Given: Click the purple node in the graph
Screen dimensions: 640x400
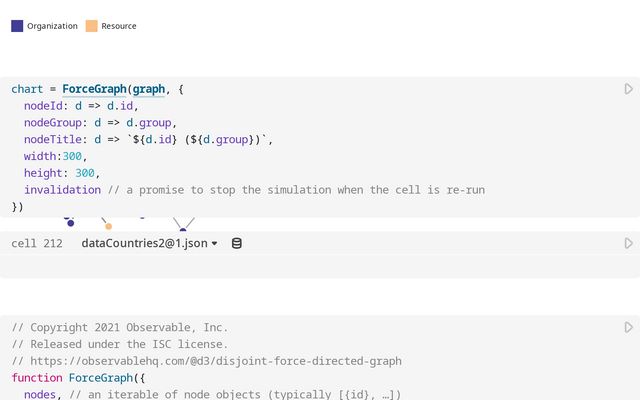Looking at the screenshot, I should (71, 223).
